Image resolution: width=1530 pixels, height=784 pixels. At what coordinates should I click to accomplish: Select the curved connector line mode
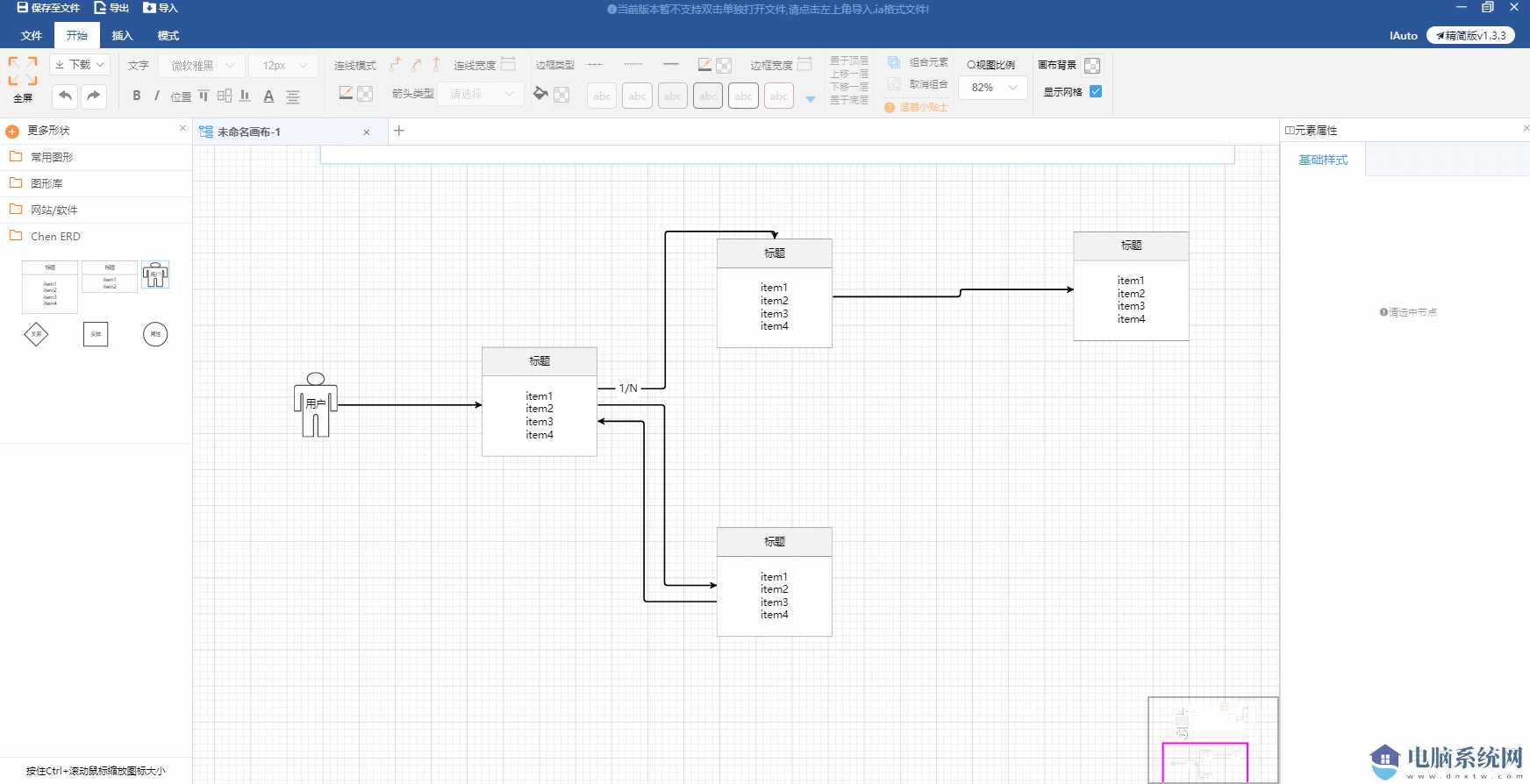[x=416, y=65]
